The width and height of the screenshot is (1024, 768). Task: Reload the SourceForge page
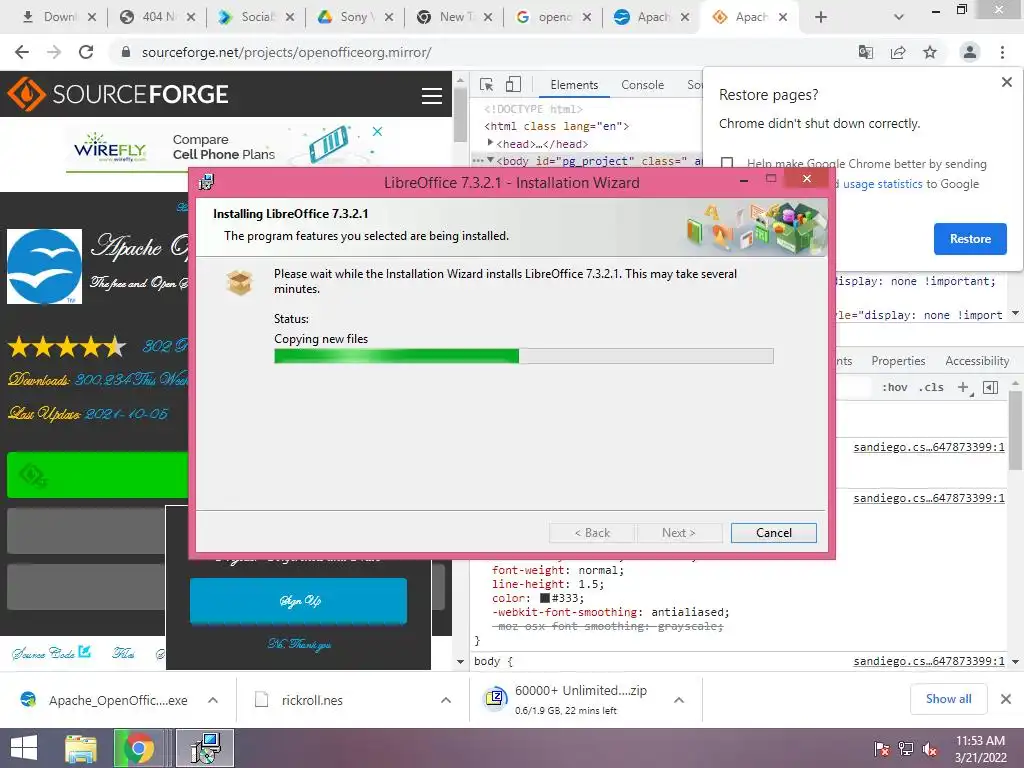(86, 52)
